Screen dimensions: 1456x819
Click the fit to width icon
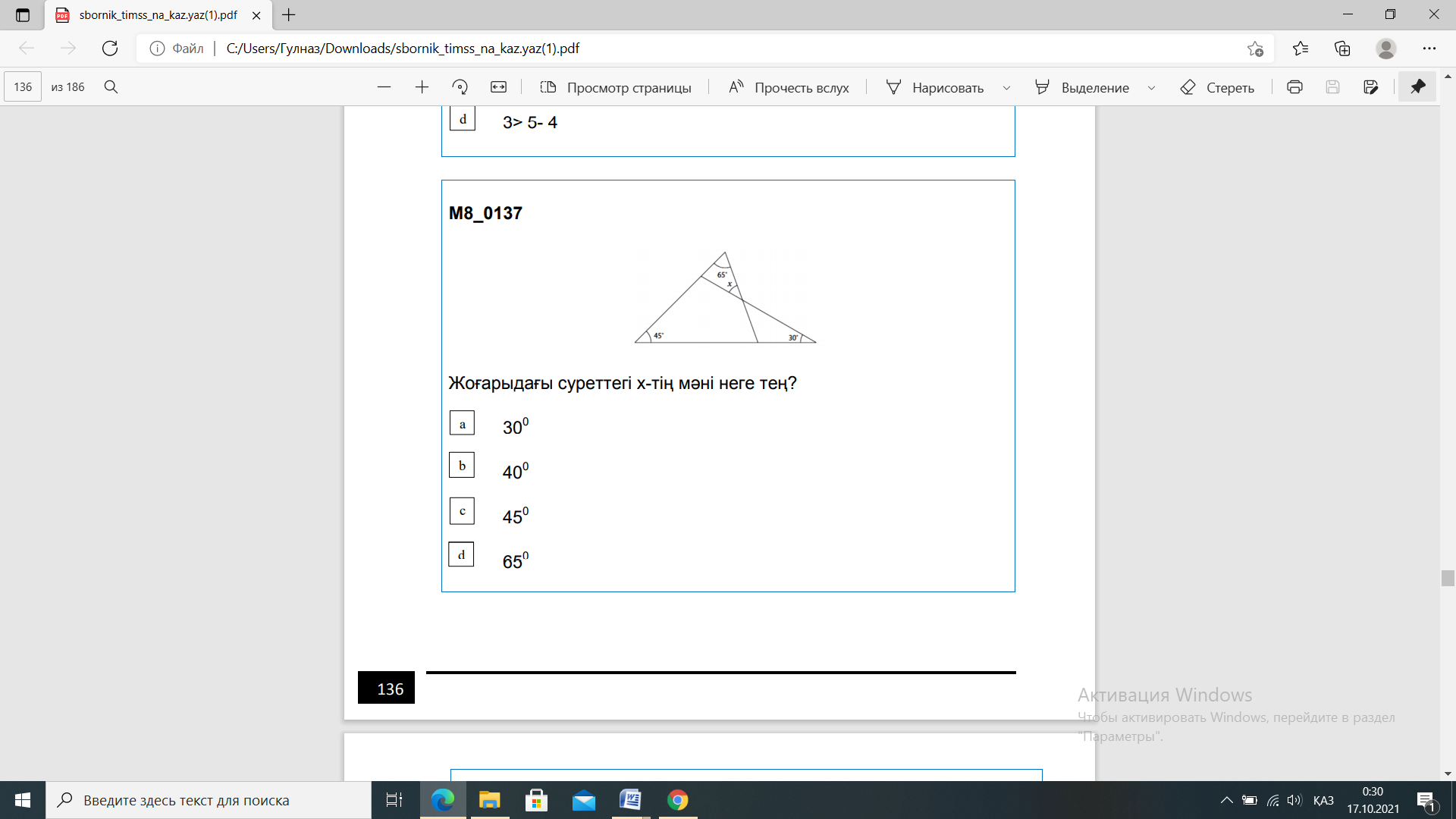[498, 87]
